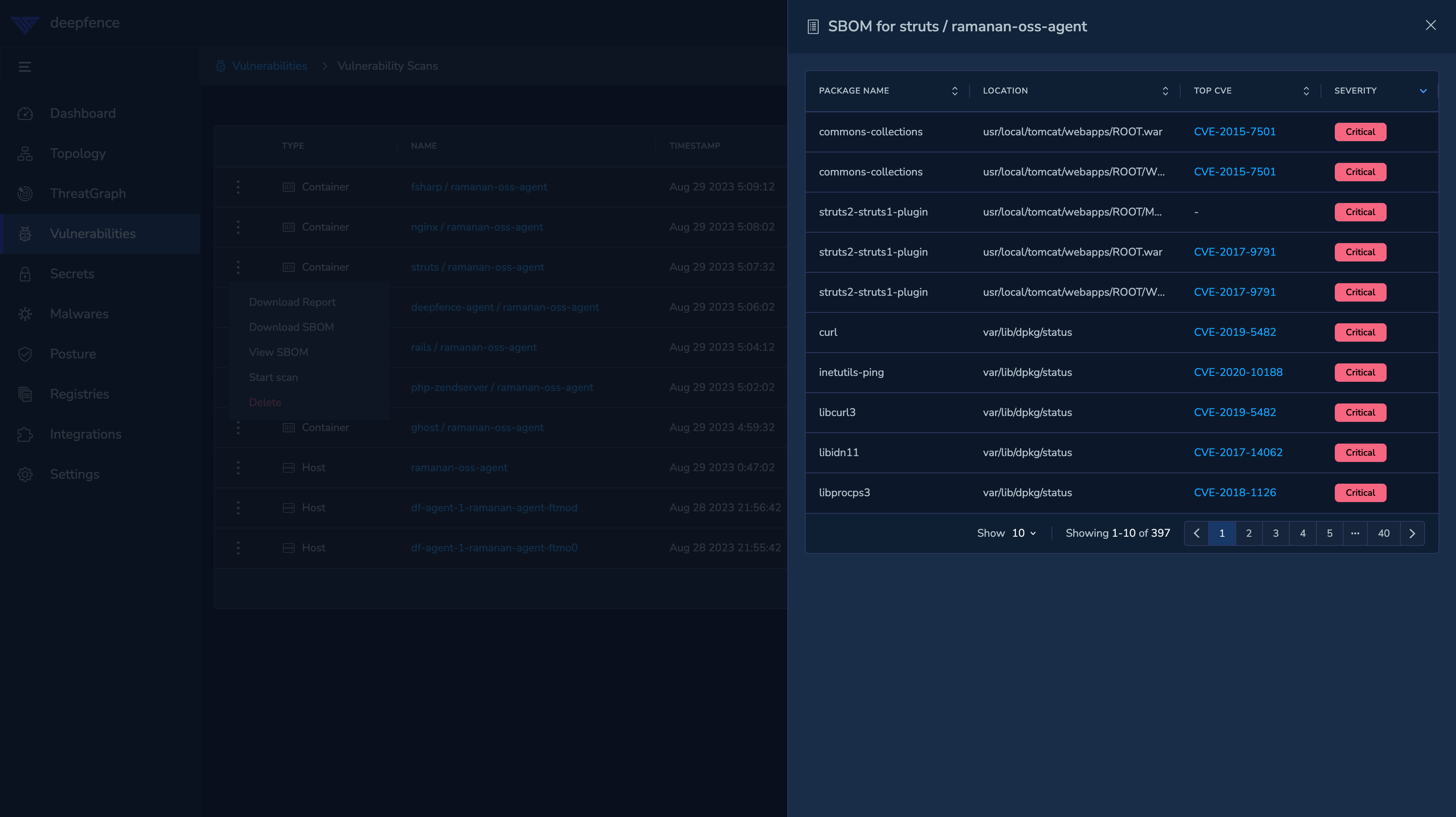Screen dimensions: 1456x817
Task: Open actions menu for struts row
Action: coord(238,266)
